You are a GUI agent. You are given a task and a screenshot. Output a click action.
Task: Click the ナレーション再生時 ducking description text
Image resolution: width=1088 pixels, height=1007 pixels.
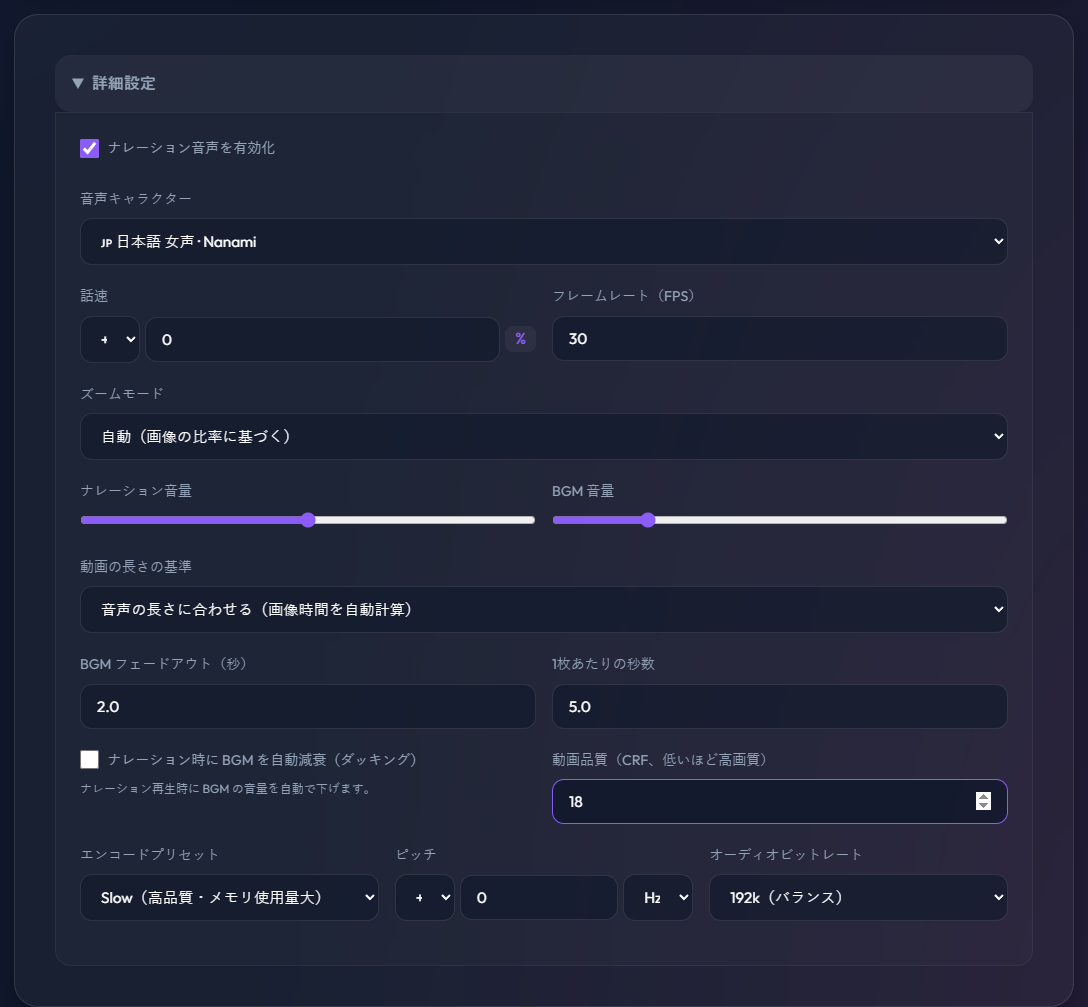coord(227,788)
